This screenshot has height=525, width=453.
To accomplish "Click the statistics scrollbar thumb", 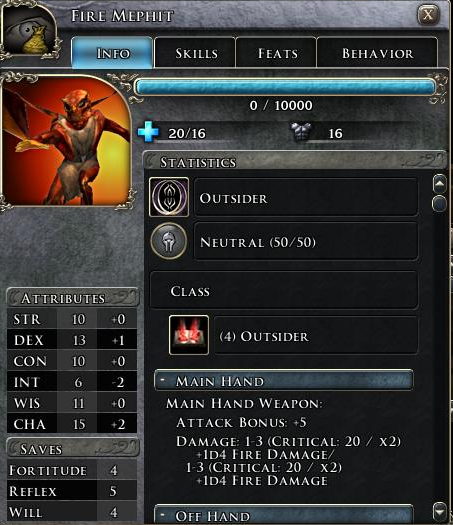I will (439, 203).
